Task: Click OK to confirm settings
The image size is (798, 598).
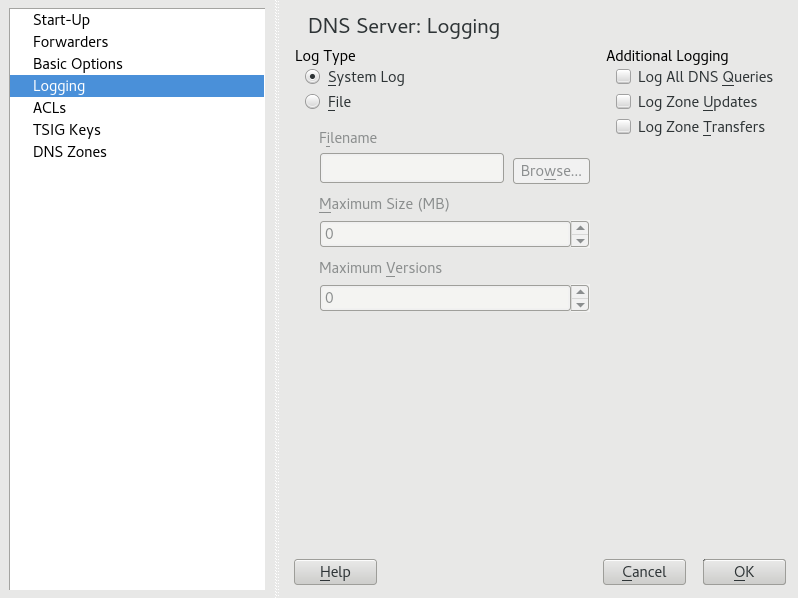Action: pyautogui.click(x=743, y=572)
